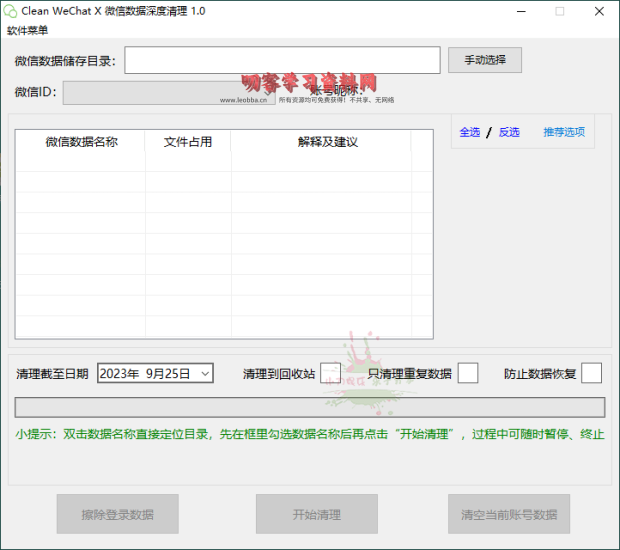This screenshot has width=620, height=550.
Task: Toggle the 只清理重复数据 checkbox
Action: coord(468,373)
